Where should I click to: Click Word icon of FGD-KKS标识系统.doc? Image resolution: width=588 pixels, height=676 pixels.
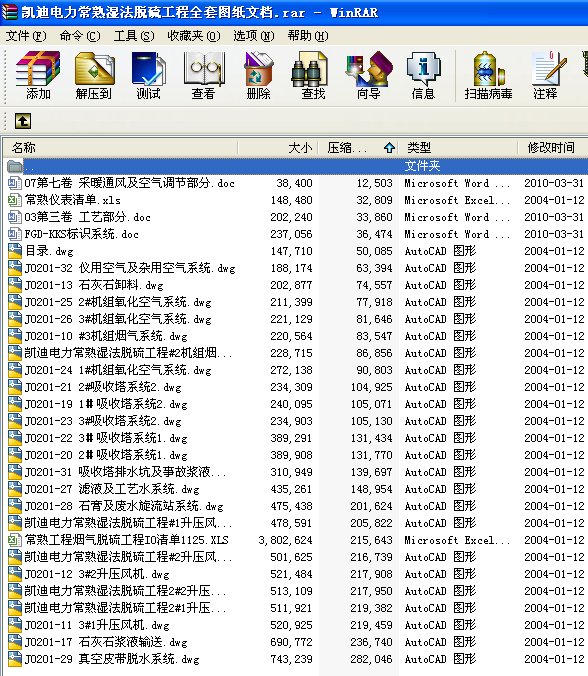coord(14,234)
